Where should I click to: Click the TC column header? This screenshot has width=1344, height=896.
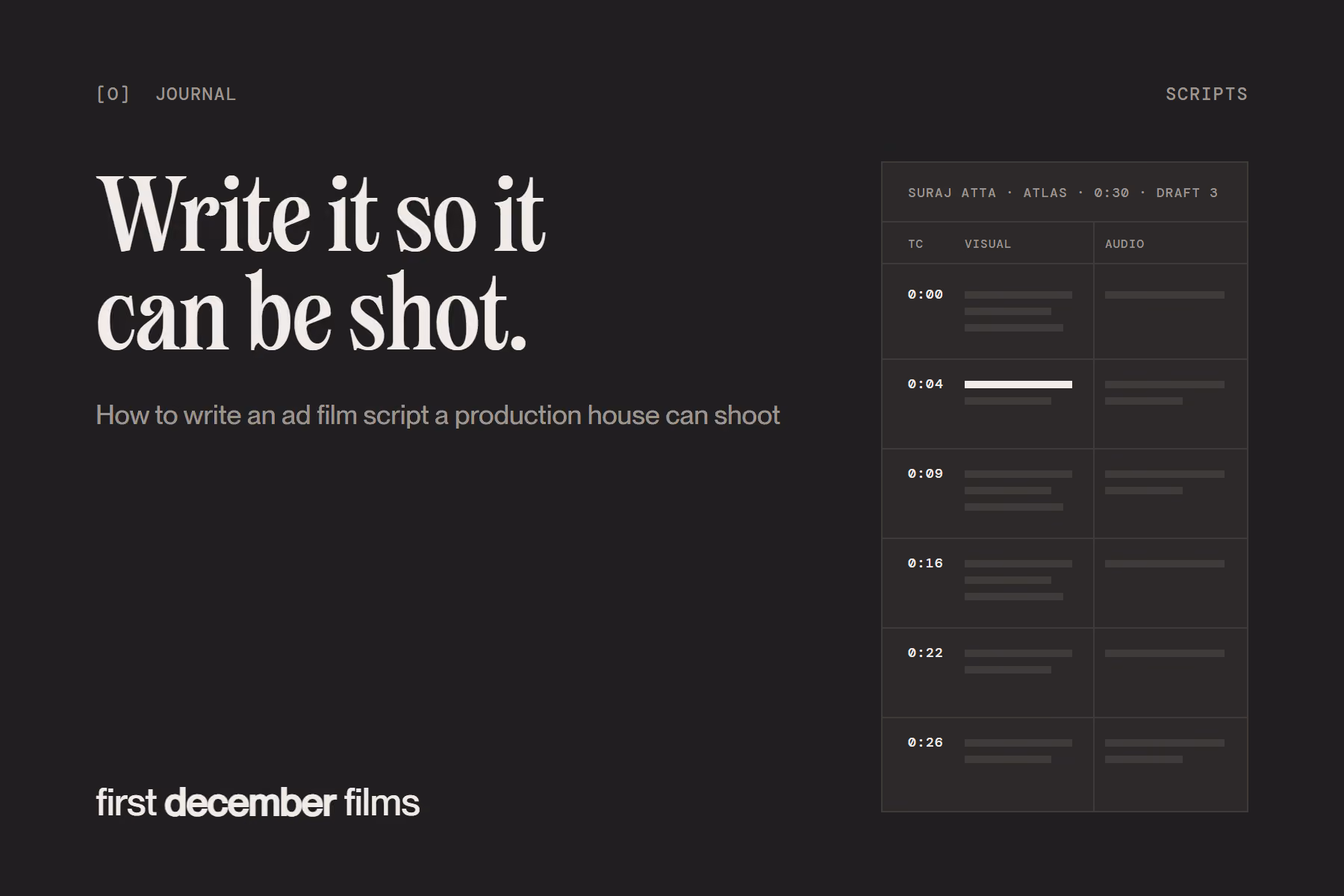[915, 244]
